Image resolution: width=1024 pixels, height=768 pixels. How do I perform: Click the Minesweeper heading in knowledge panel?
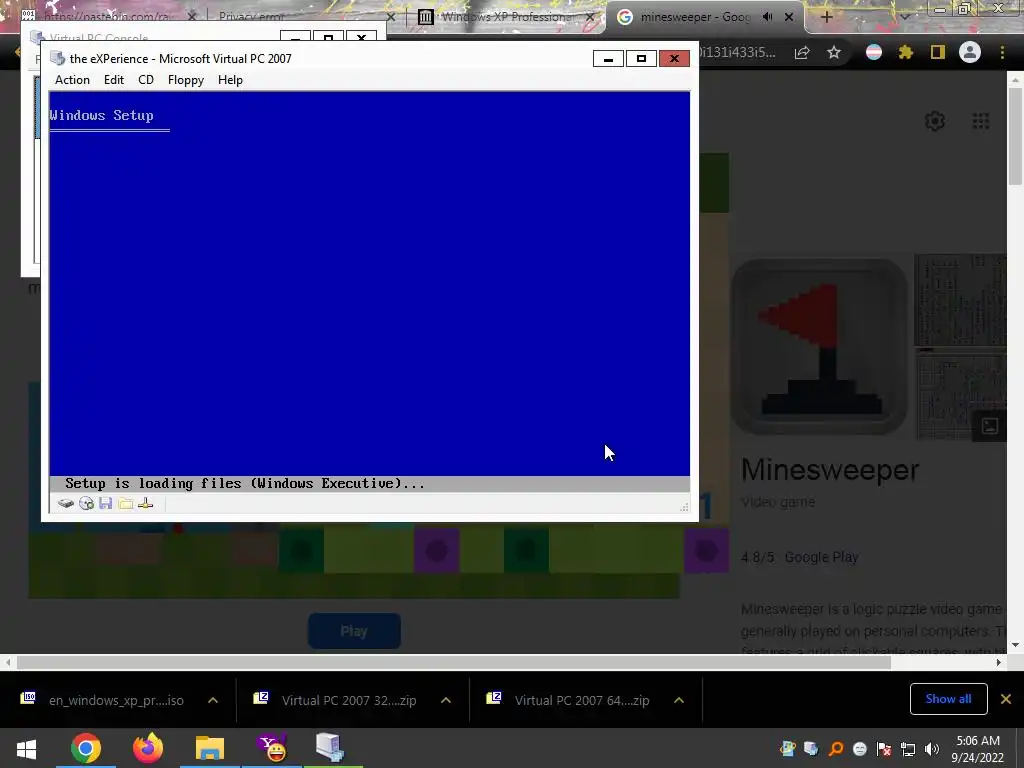830,470
